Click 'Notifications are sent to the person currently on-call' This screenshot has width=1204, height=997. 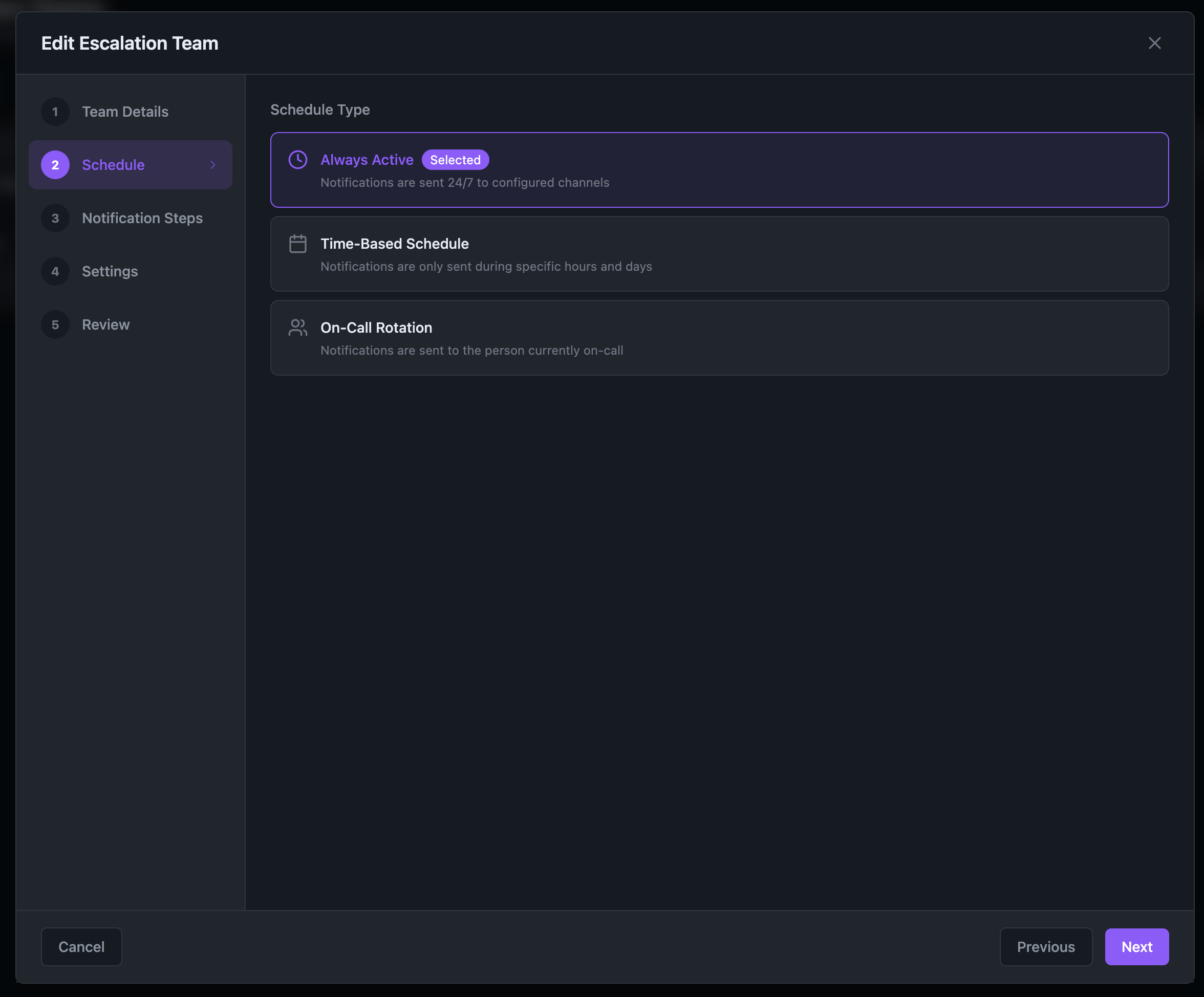[472, 351]
